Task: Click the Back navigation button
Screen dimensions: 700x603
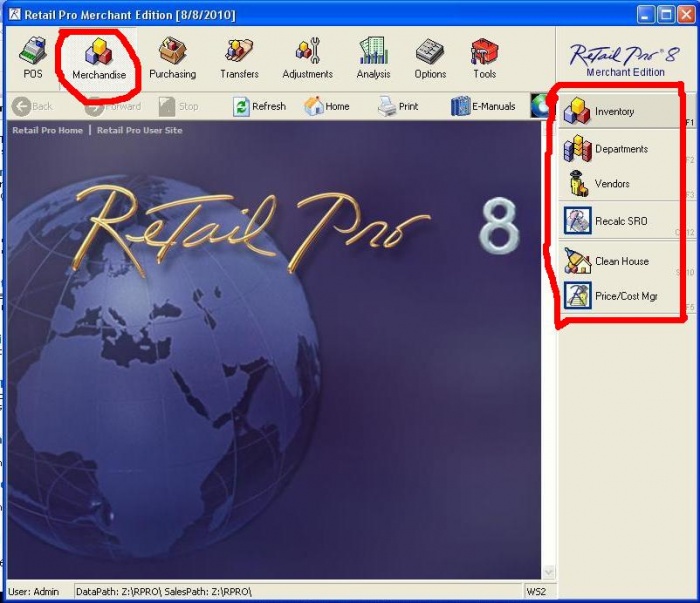Action: tap(32, 107)
